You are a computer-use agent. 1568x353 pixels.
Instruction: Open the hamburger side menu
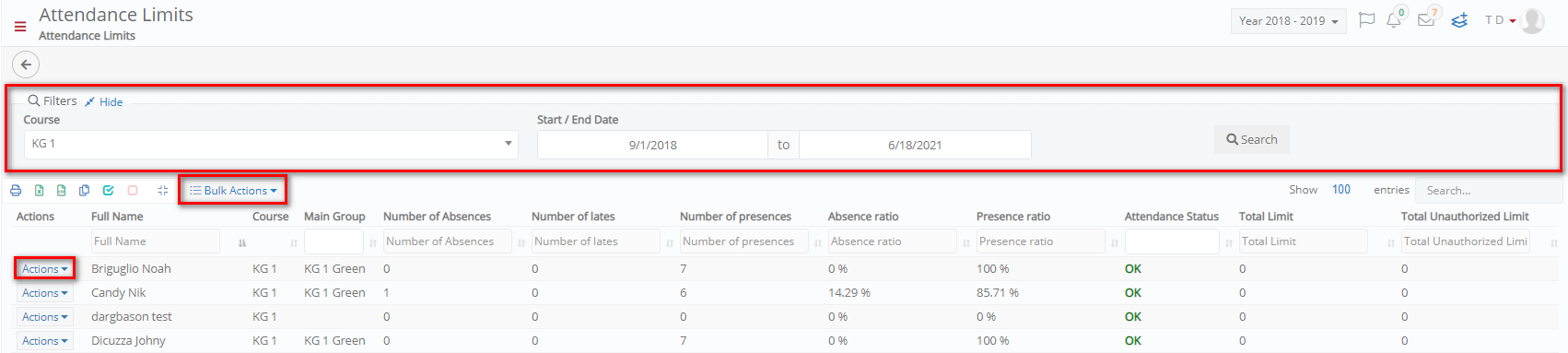(20, 27)
